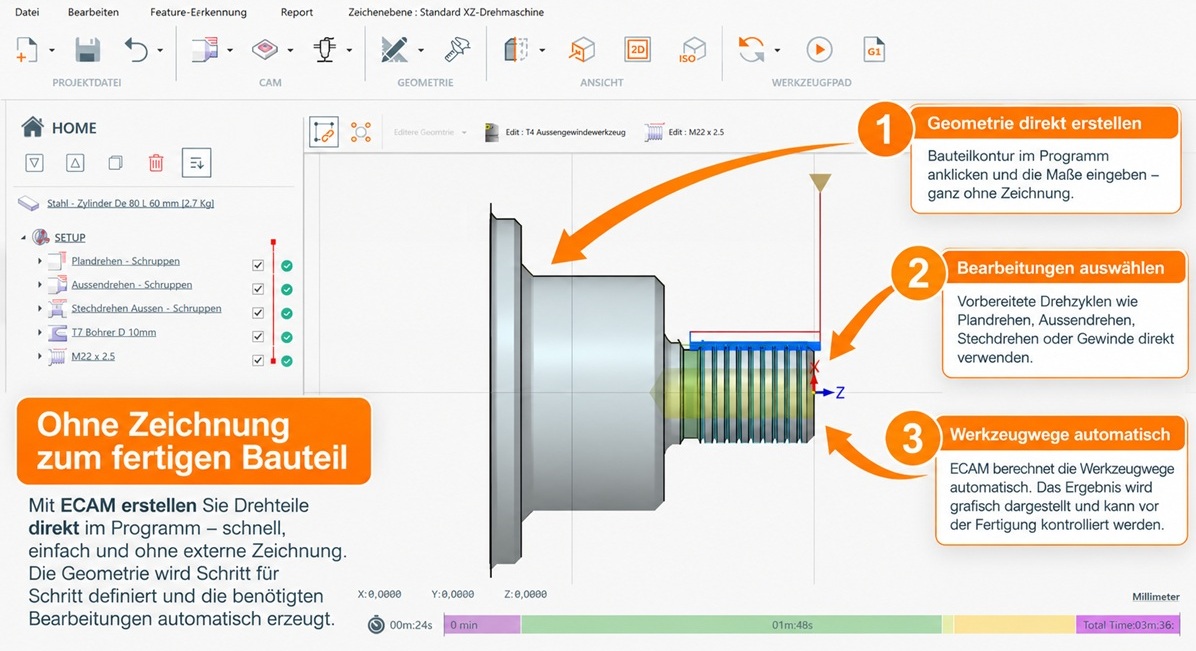This screenshot has width=1196, height=651.
Task: Click the green 01m:48s timeline segment
Action: (731, 625)
